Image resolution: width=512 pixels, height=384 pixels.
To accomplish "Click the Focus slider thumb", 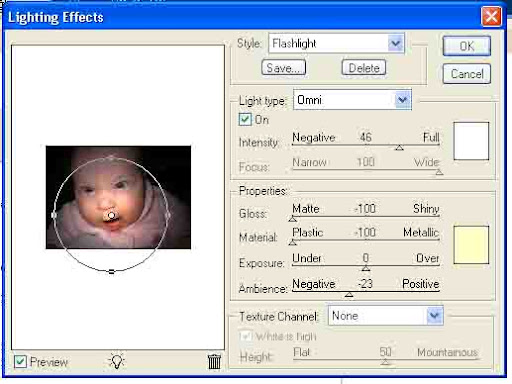I will (439, 172).
